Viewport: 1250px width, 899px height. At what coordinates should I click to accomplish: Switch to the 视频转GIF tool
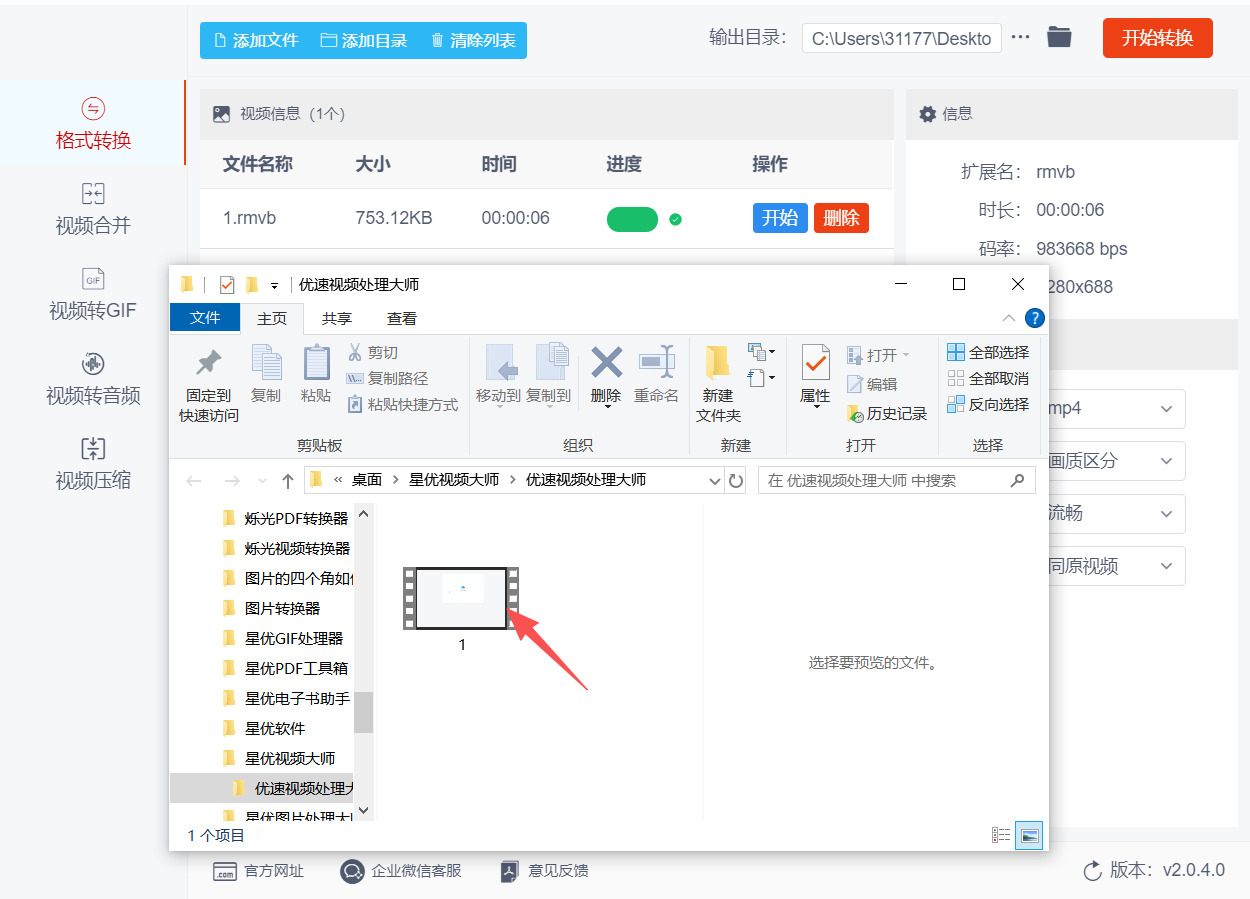(x=92, y=296)
